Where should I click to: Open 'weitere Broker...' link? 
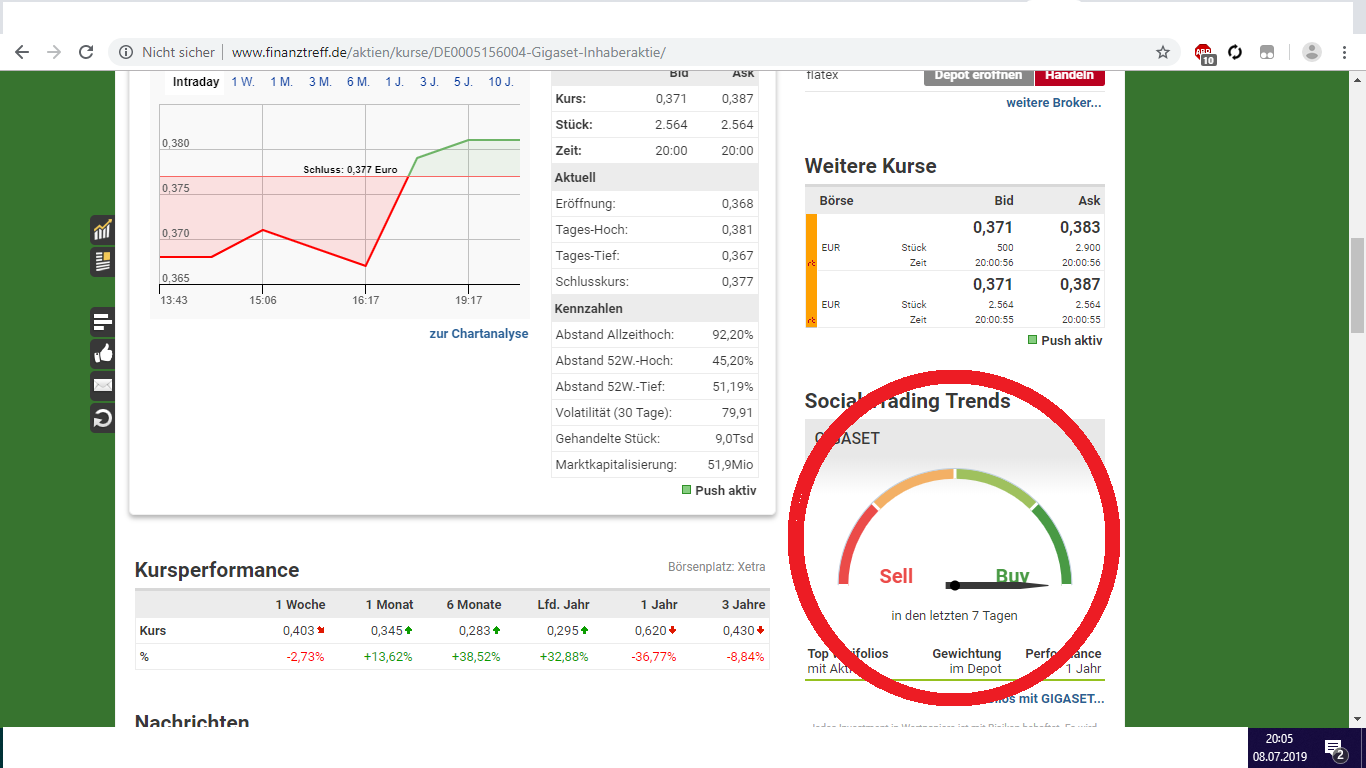click(1054, 102)
